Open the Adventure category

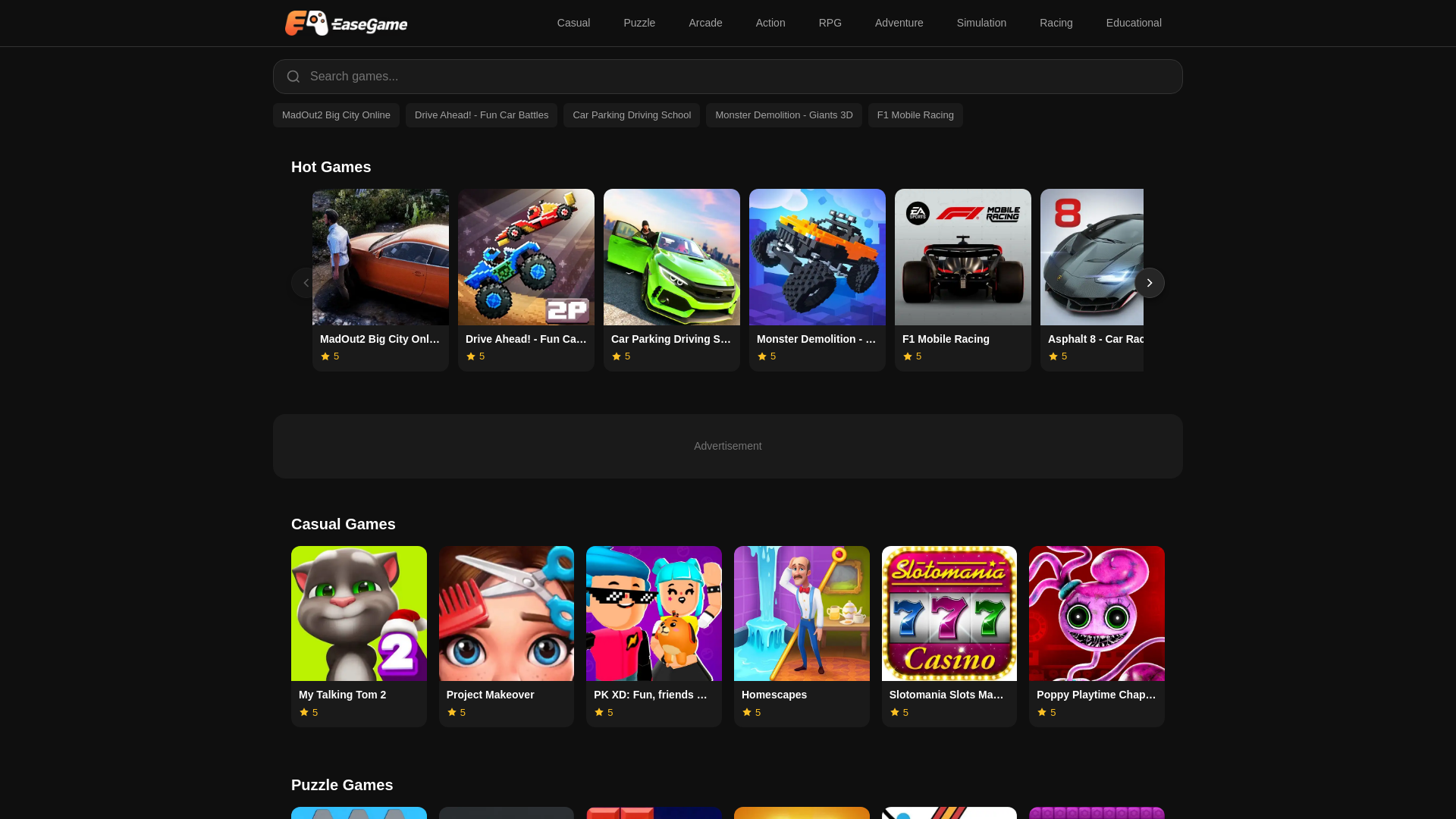tap(899, 23)
